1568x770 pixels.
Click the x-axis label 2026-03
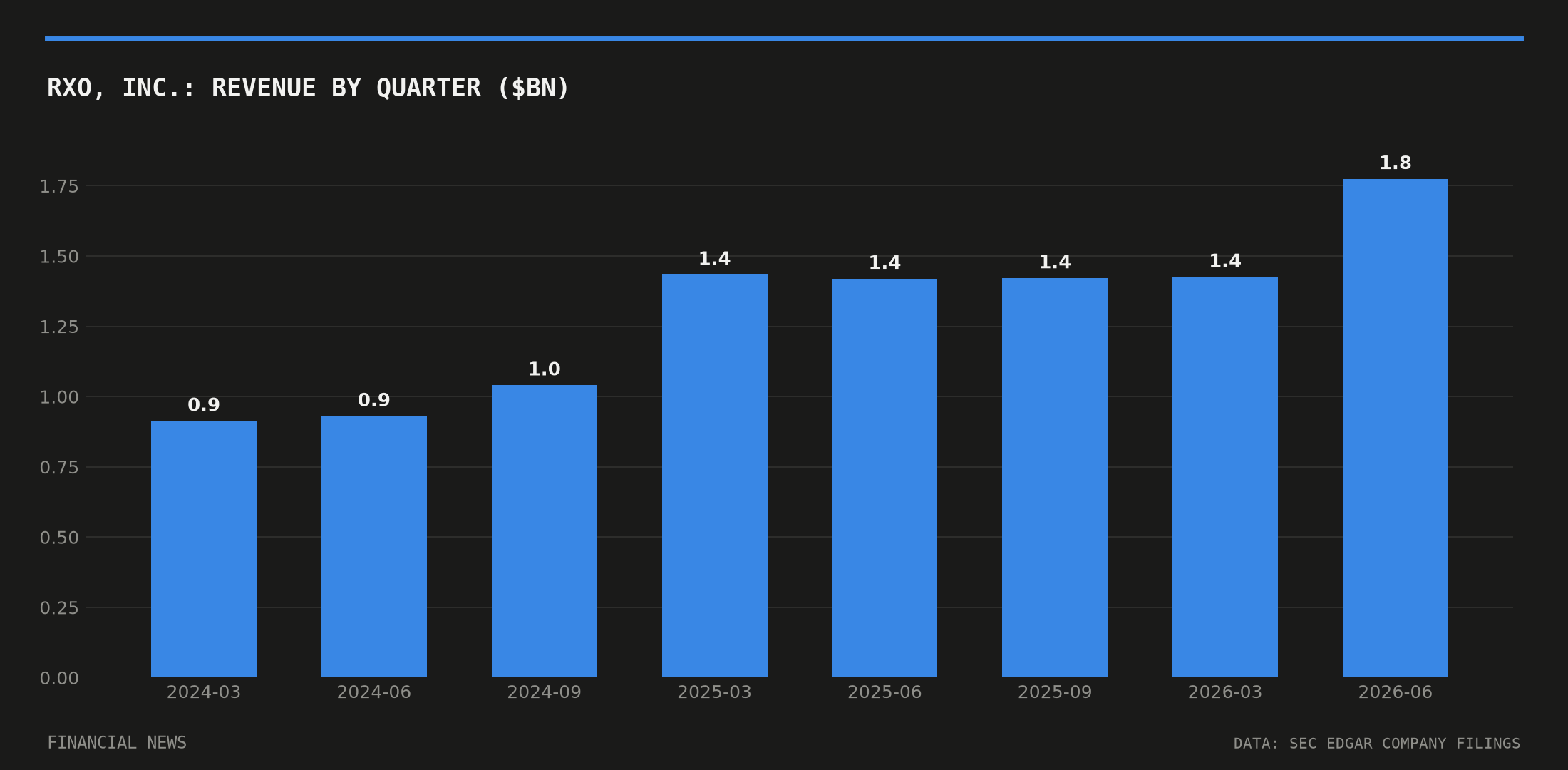pyautogui.click(x=1225, y=692)
